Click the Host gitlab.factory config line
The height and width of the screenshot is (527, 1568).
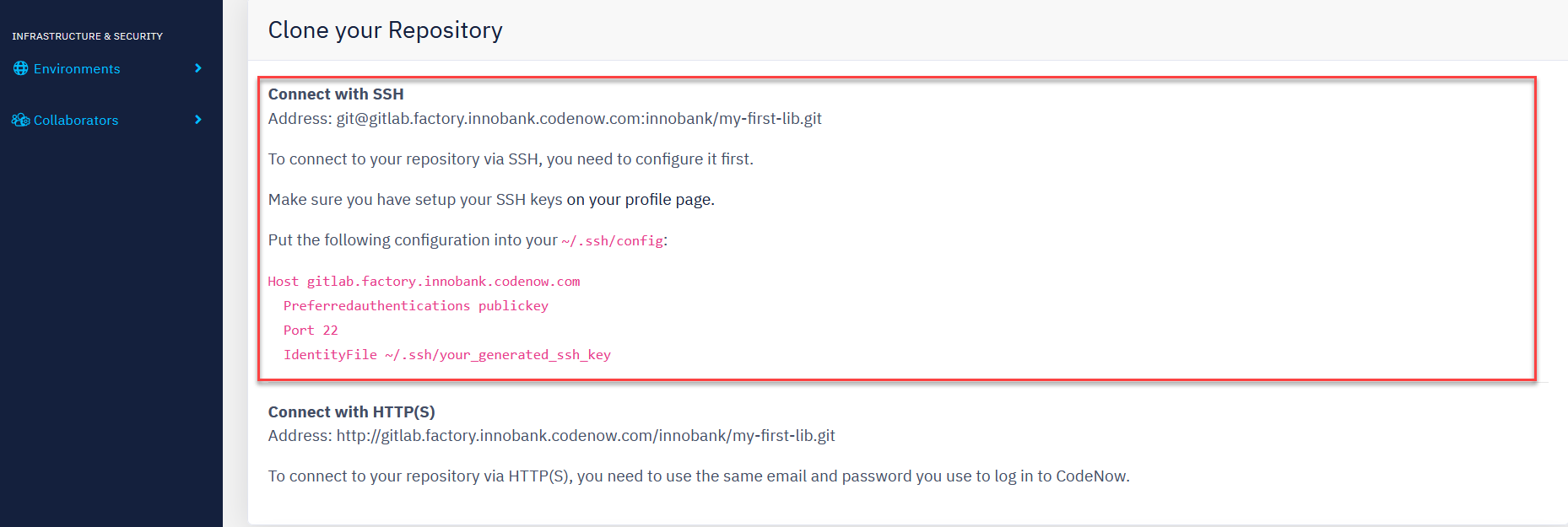pos(424,282)
